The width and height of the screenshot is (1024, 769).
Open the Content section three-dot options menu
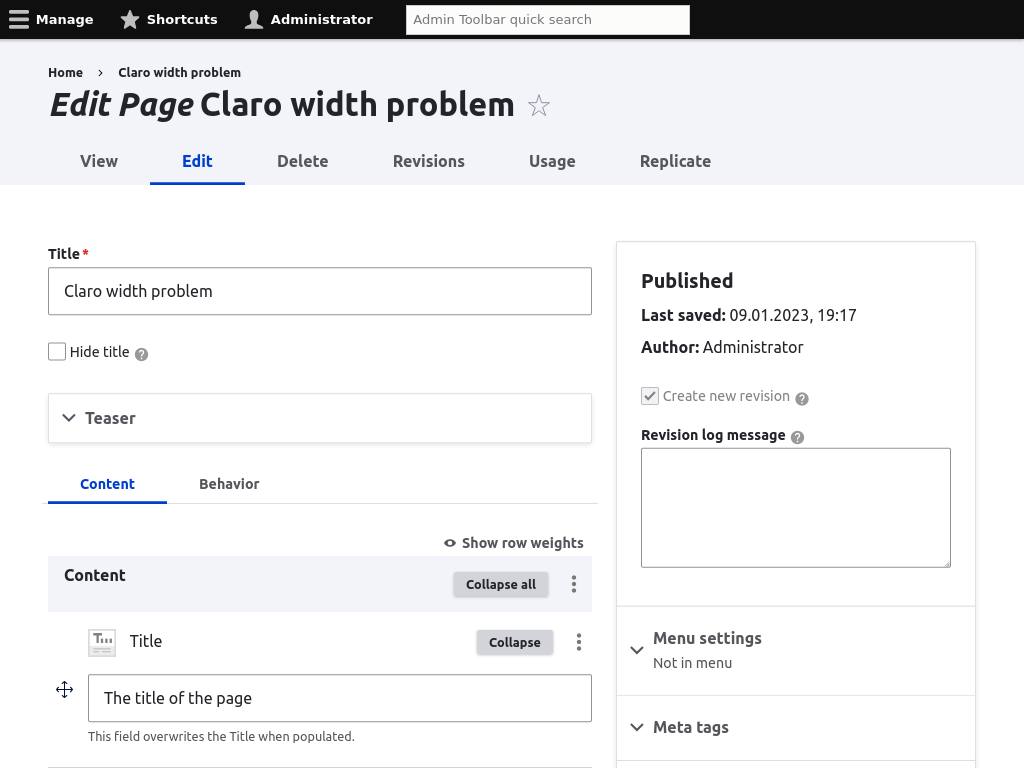pyautogui.click(x=573, y=584)
